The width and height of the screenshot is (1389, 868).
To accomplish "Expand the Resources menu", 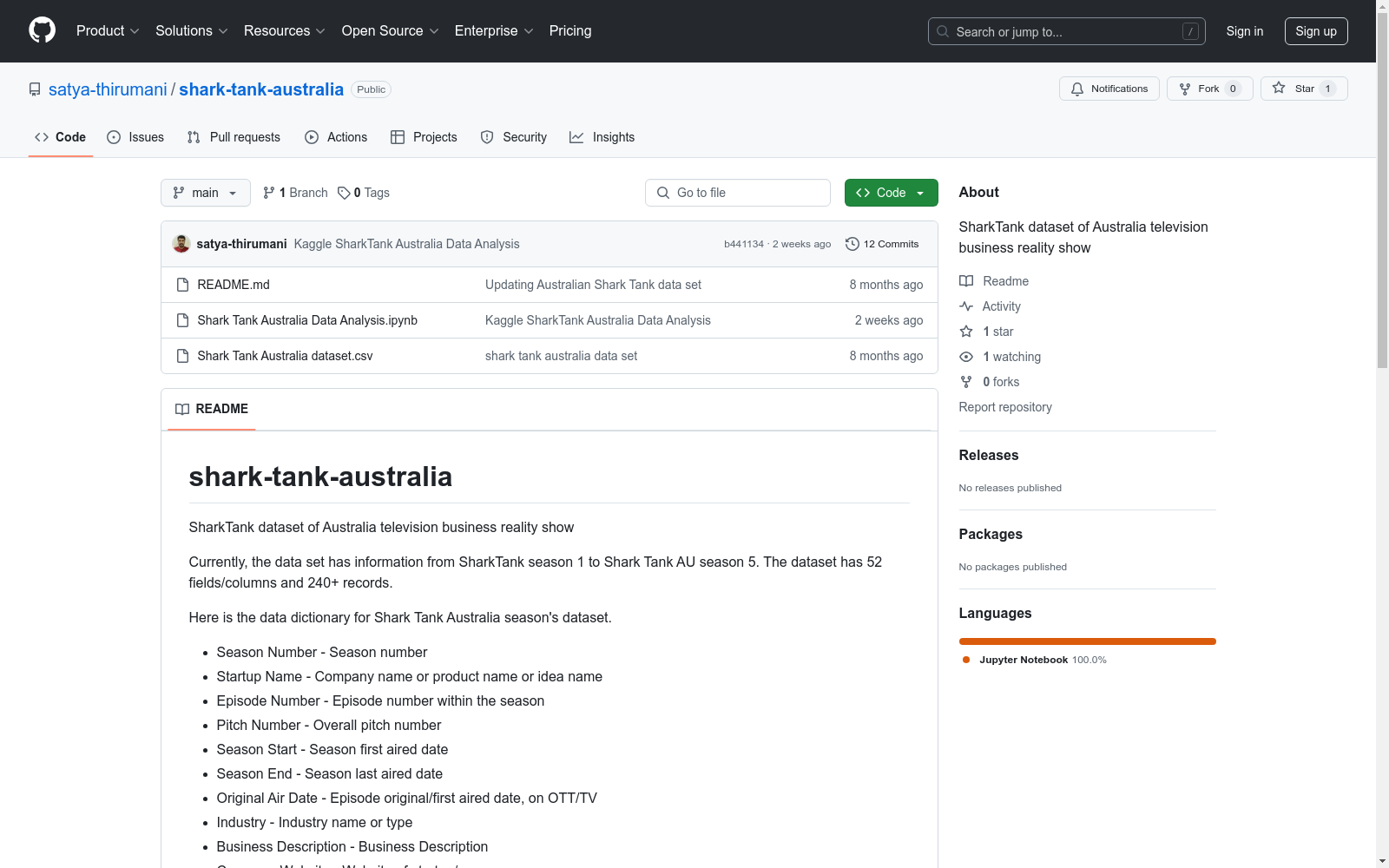I will pos(284,30).
